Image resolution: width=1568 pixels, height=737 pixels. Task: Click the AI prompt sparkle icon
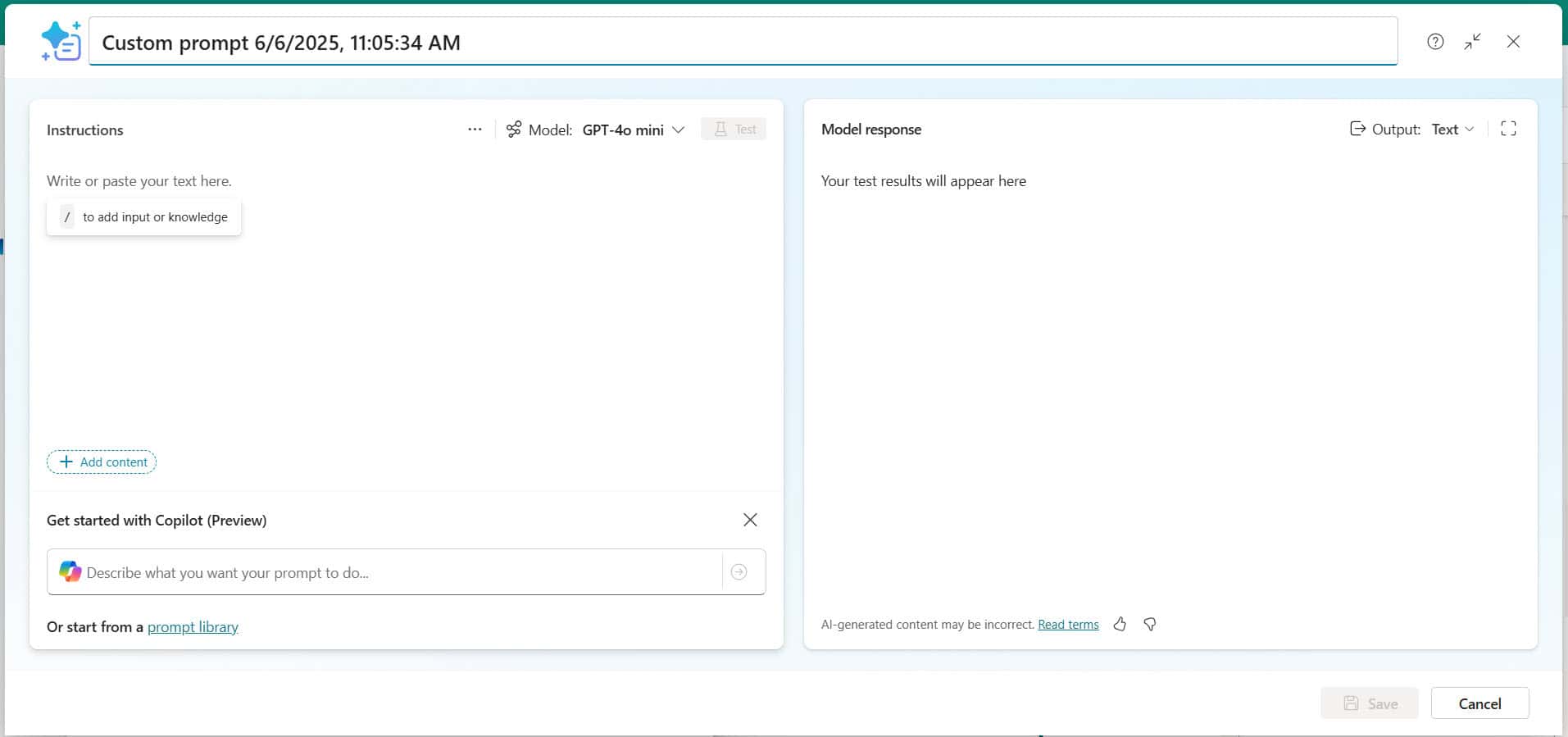point(61,41)
